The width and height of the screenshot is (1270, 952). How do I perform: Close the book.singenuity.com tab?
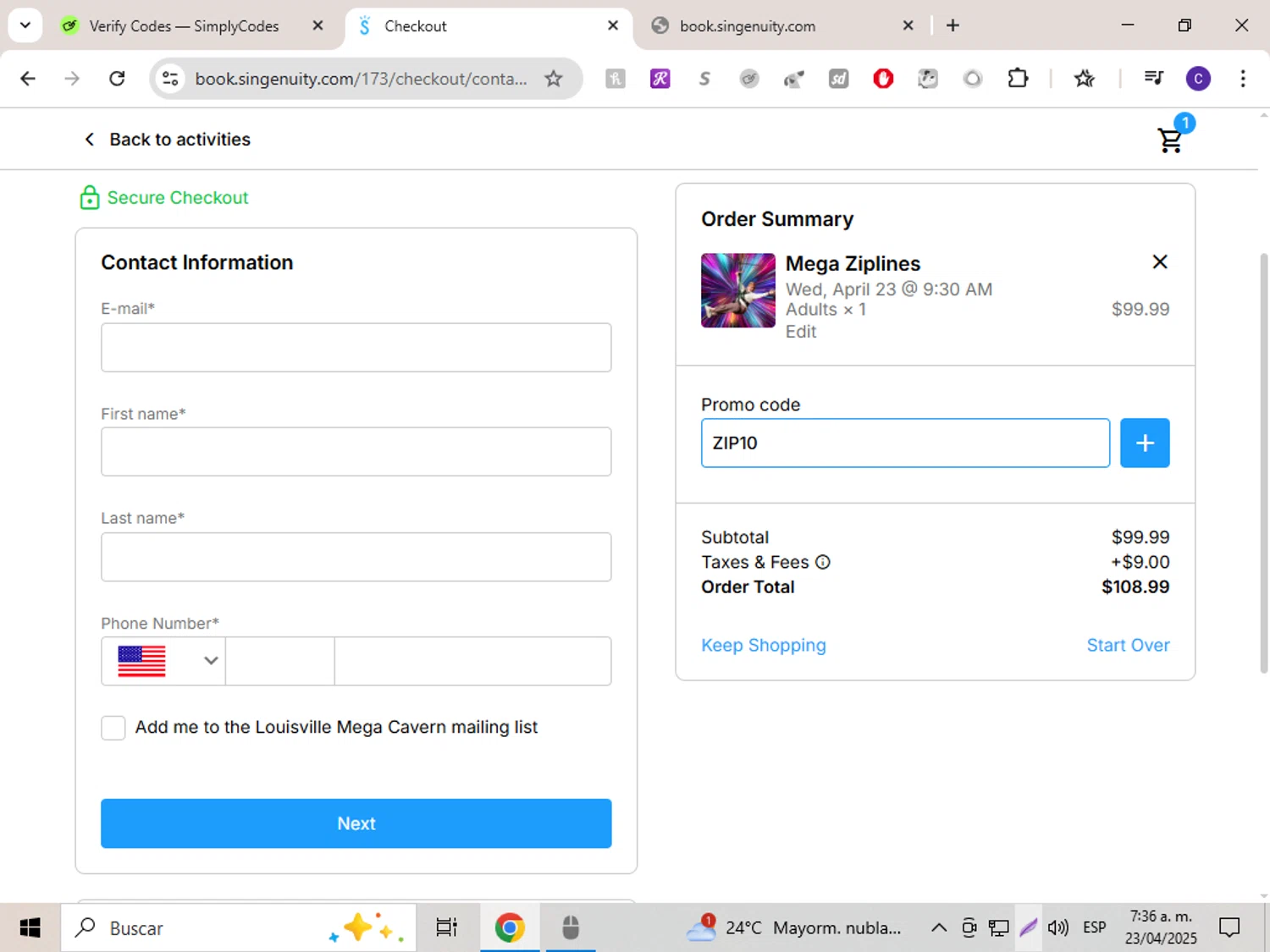[908, 25]
